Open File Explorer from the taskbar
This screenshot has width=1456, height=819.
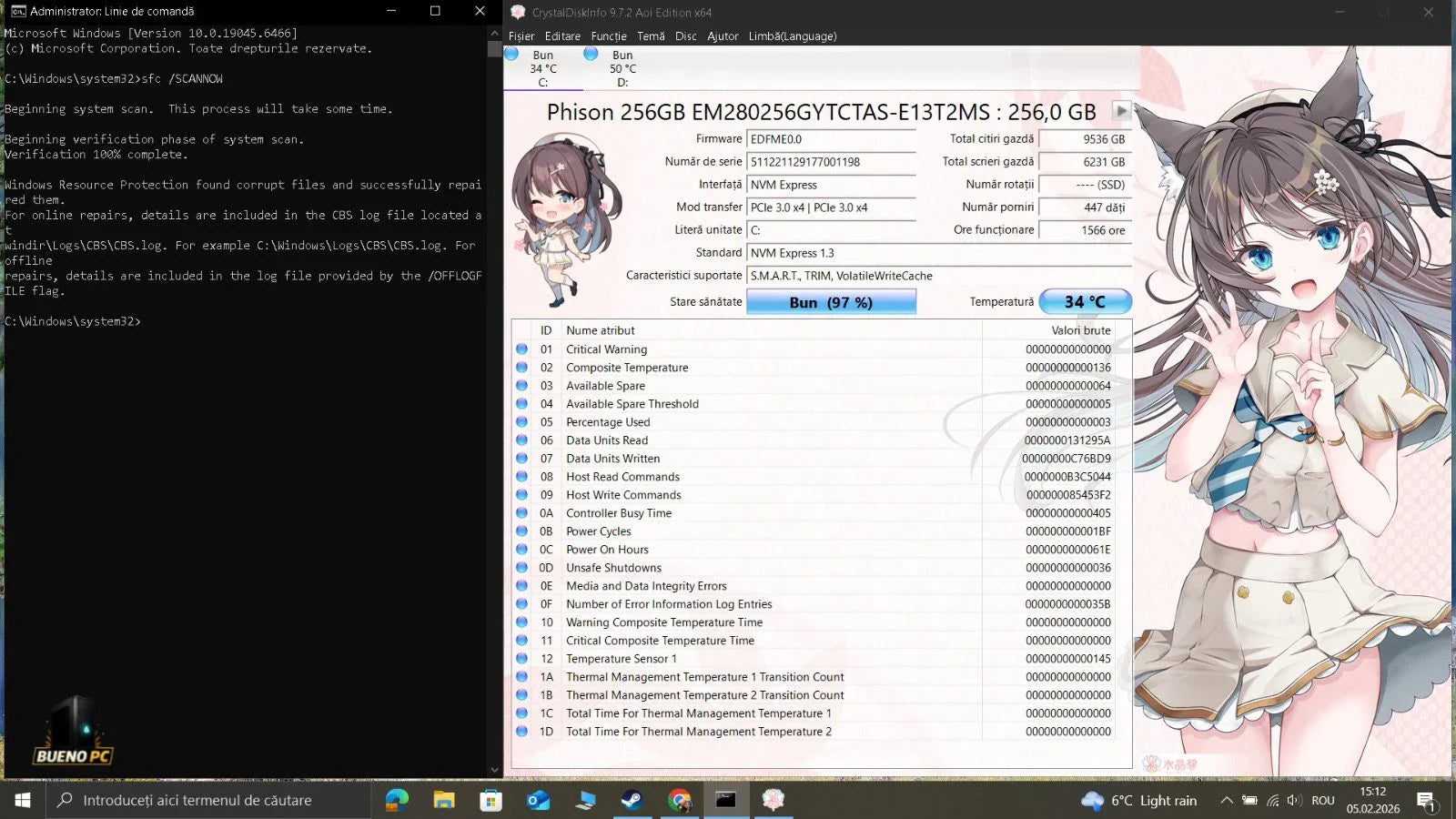coord(444,800)
